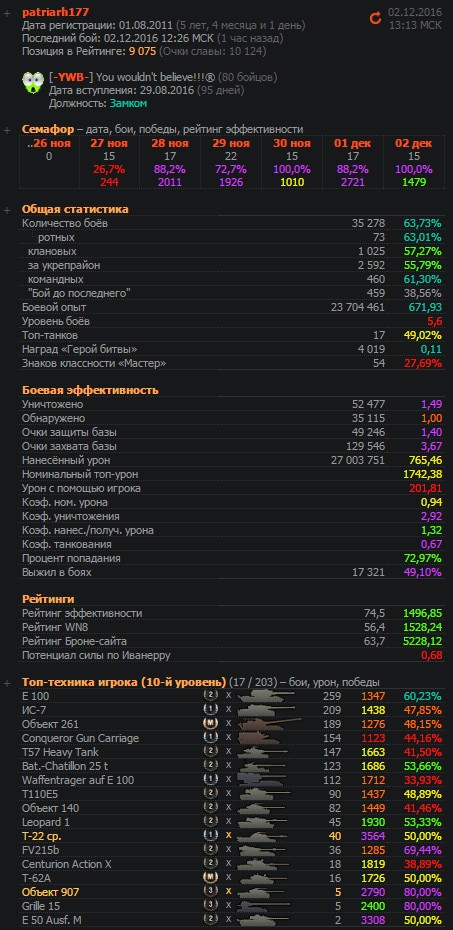Open the Топ-техника игрока (10-й уровень) heading
Screen dimensions: 453x930
tap(124, 681)
